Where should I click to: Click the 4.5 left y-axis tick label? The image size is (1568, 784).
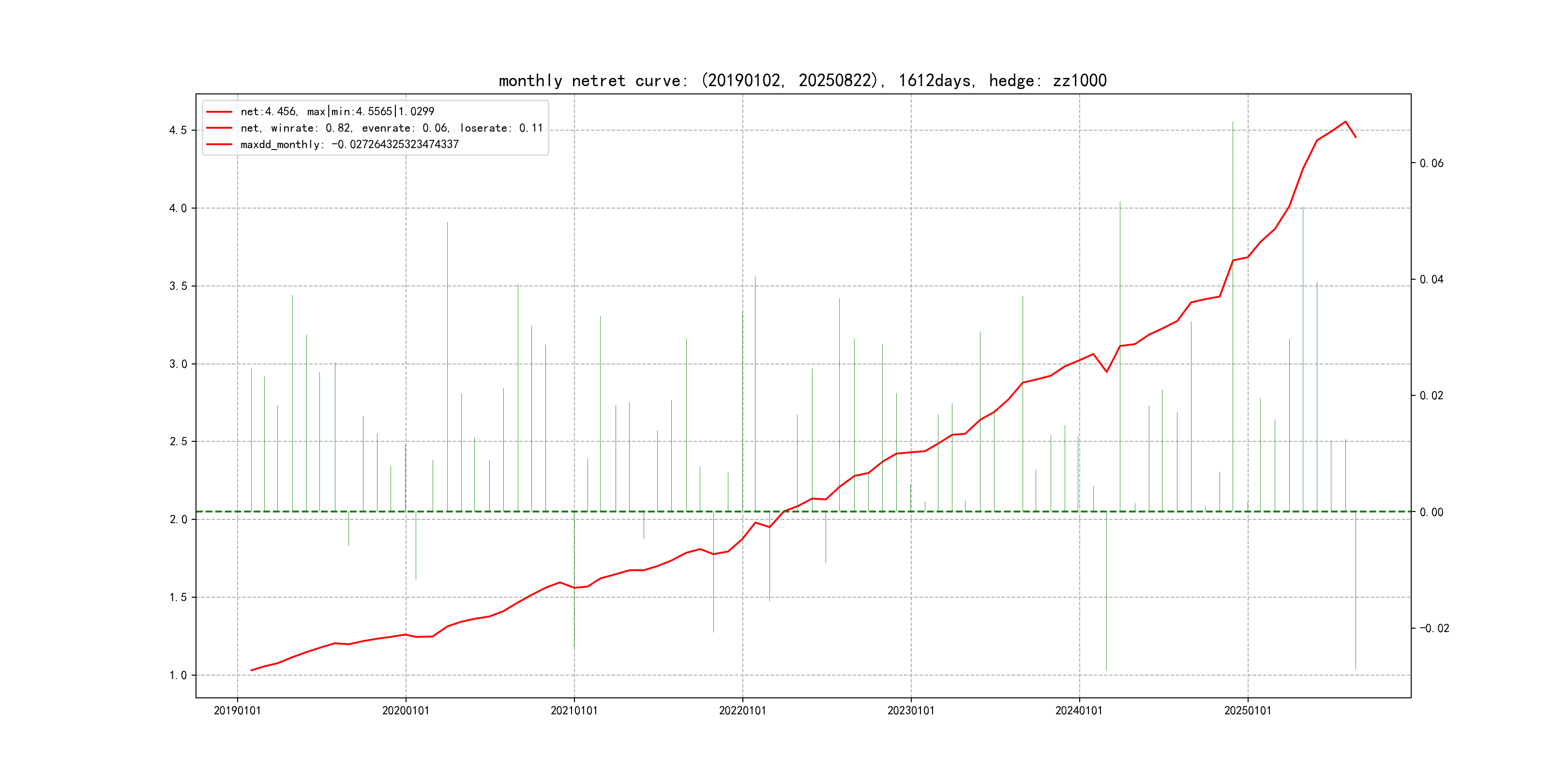pyautogui.click(x=178, y=130)
